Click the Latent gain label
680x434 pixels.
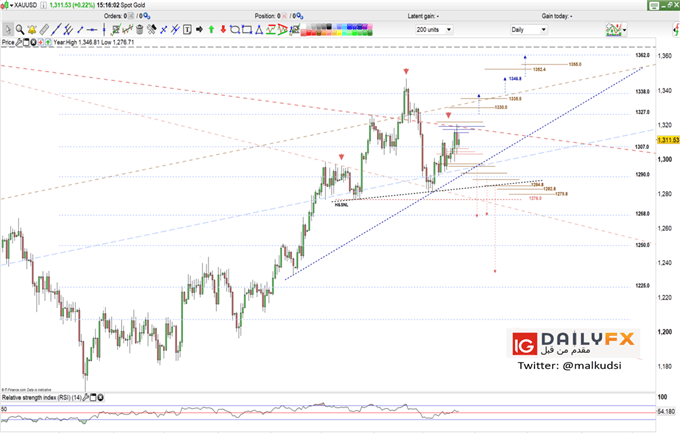pyautogui.click(x=423, y=16)
